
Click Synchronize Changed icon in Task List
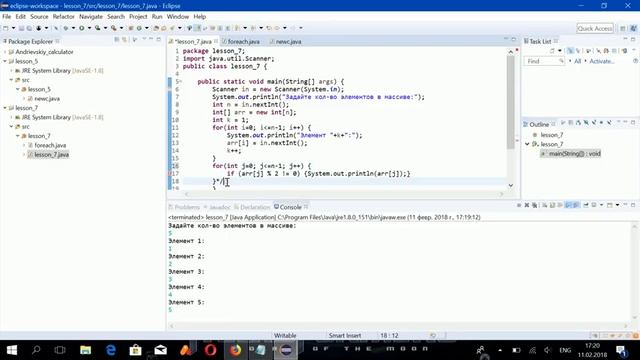click(624, 51)
